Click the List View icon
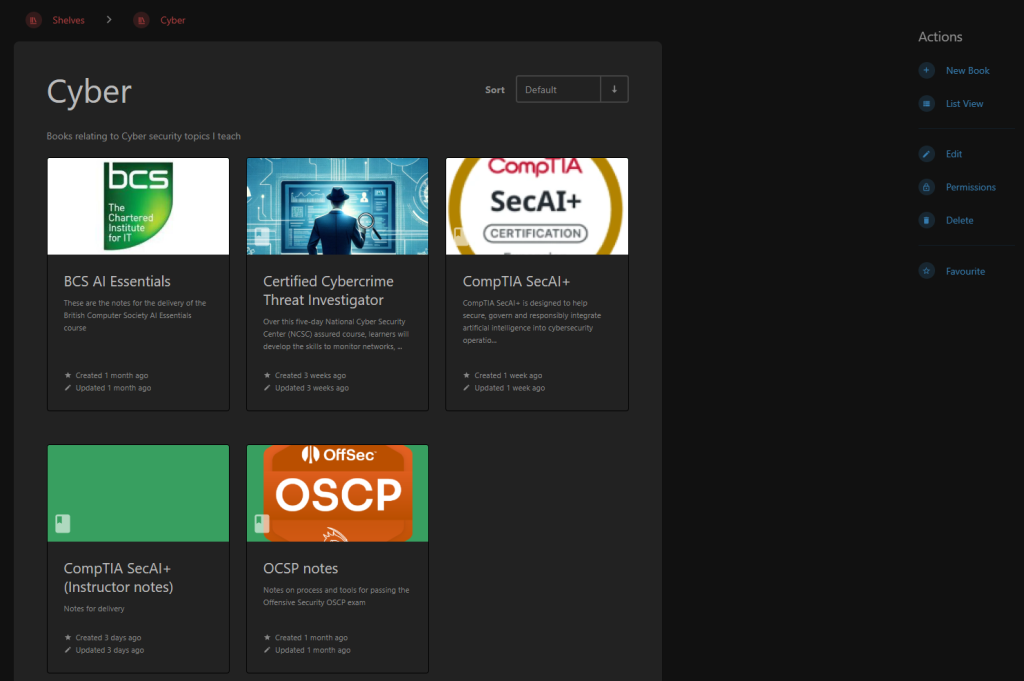The width and height of the screenshot is (1024, 681). (926, 103)
